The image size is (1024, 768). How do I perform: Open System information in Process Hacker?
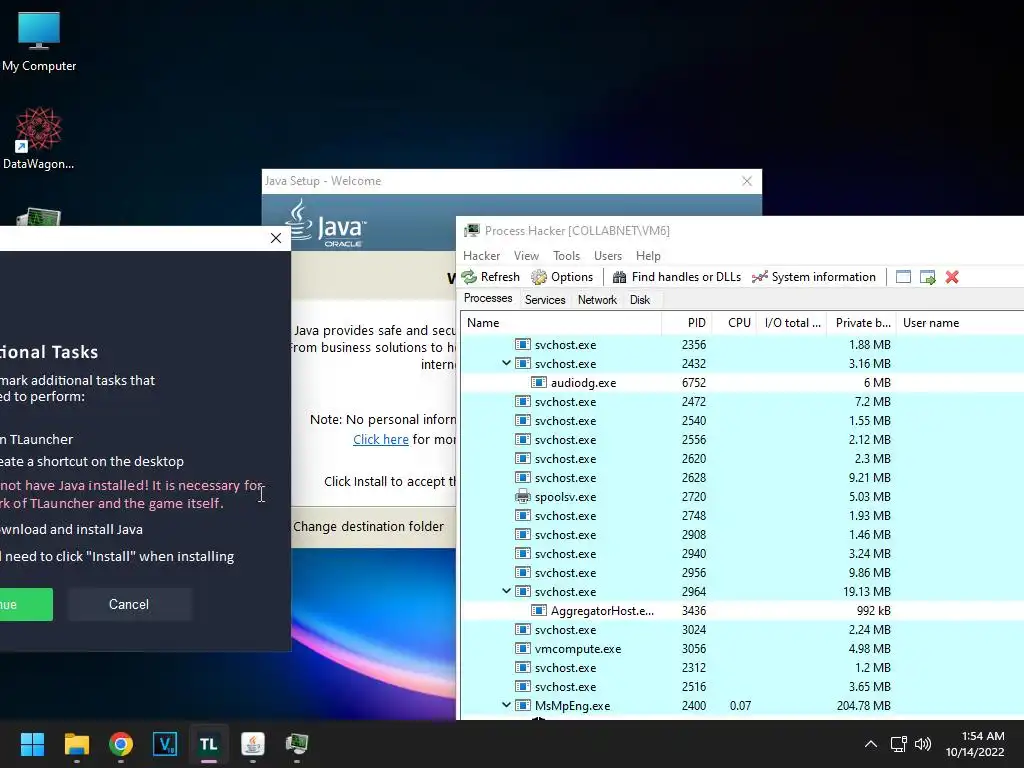(814, 277)
